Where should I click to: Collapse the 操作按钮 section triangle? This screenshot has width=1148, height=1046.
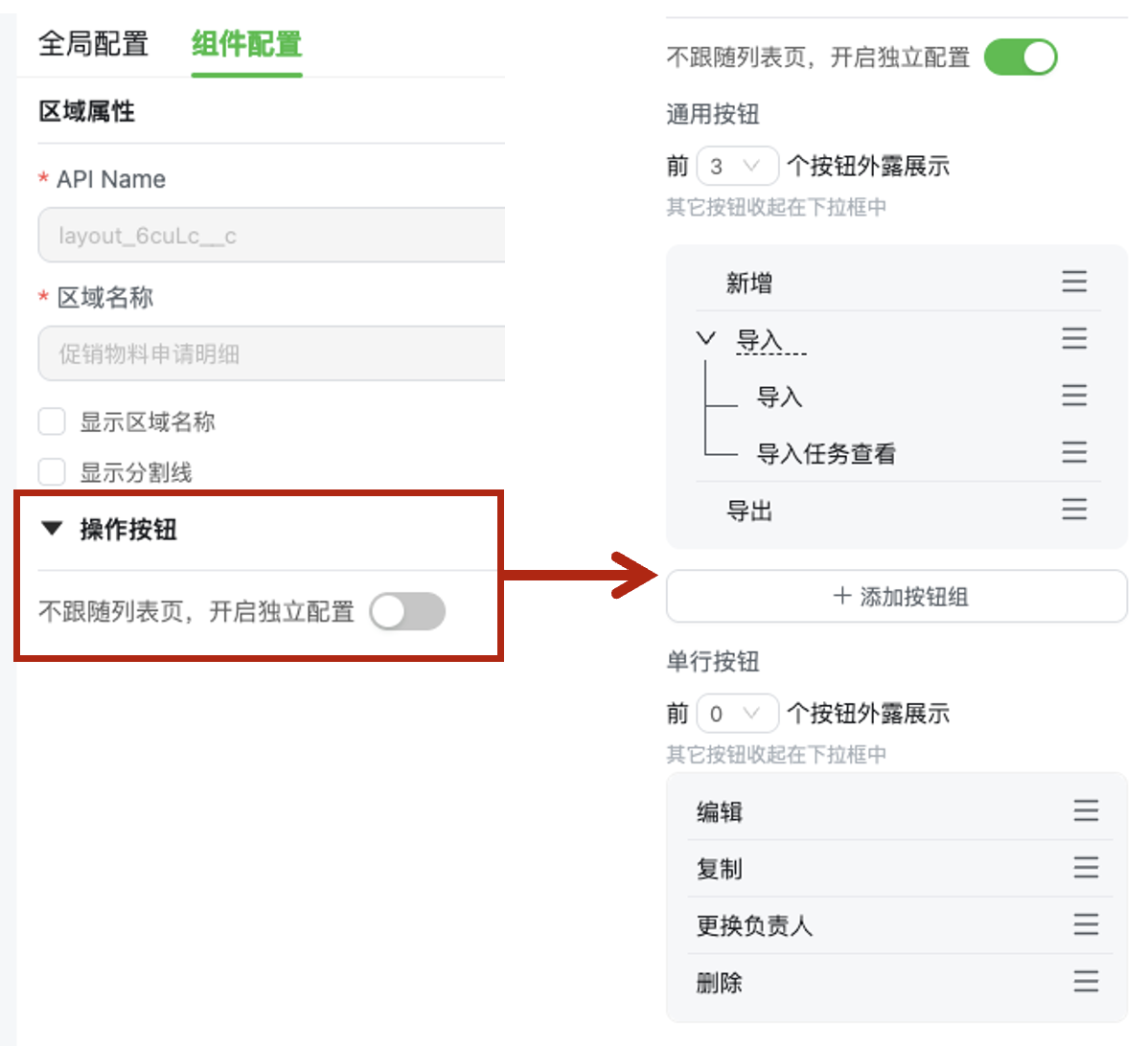click(52, 529)
